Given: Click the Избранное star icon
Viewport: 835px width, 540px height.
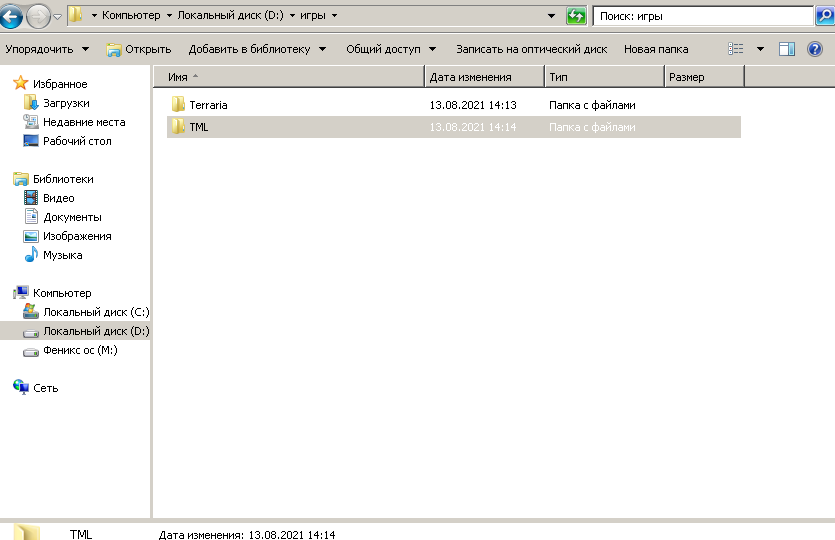Looking at the screenshot, I should [20, 83].
